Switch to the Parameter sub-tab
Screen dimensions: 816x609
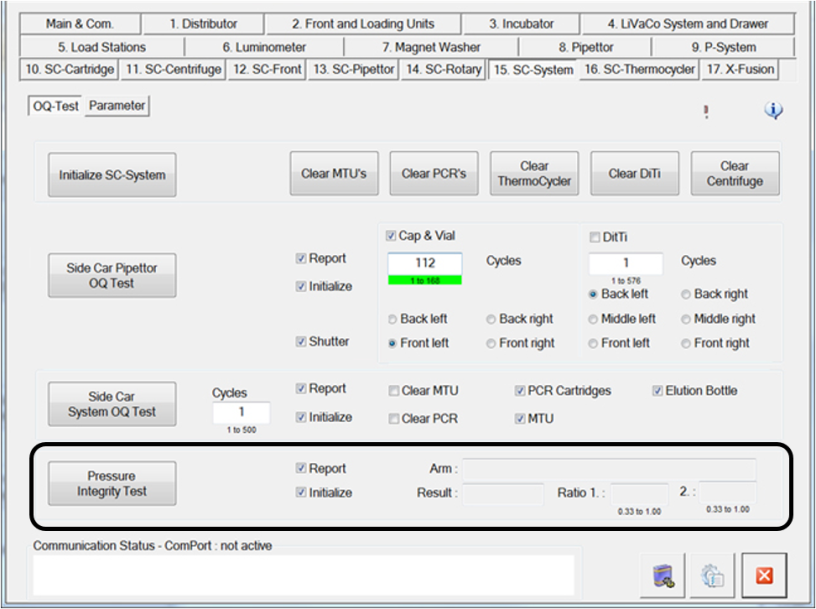[x=117, y=106]
